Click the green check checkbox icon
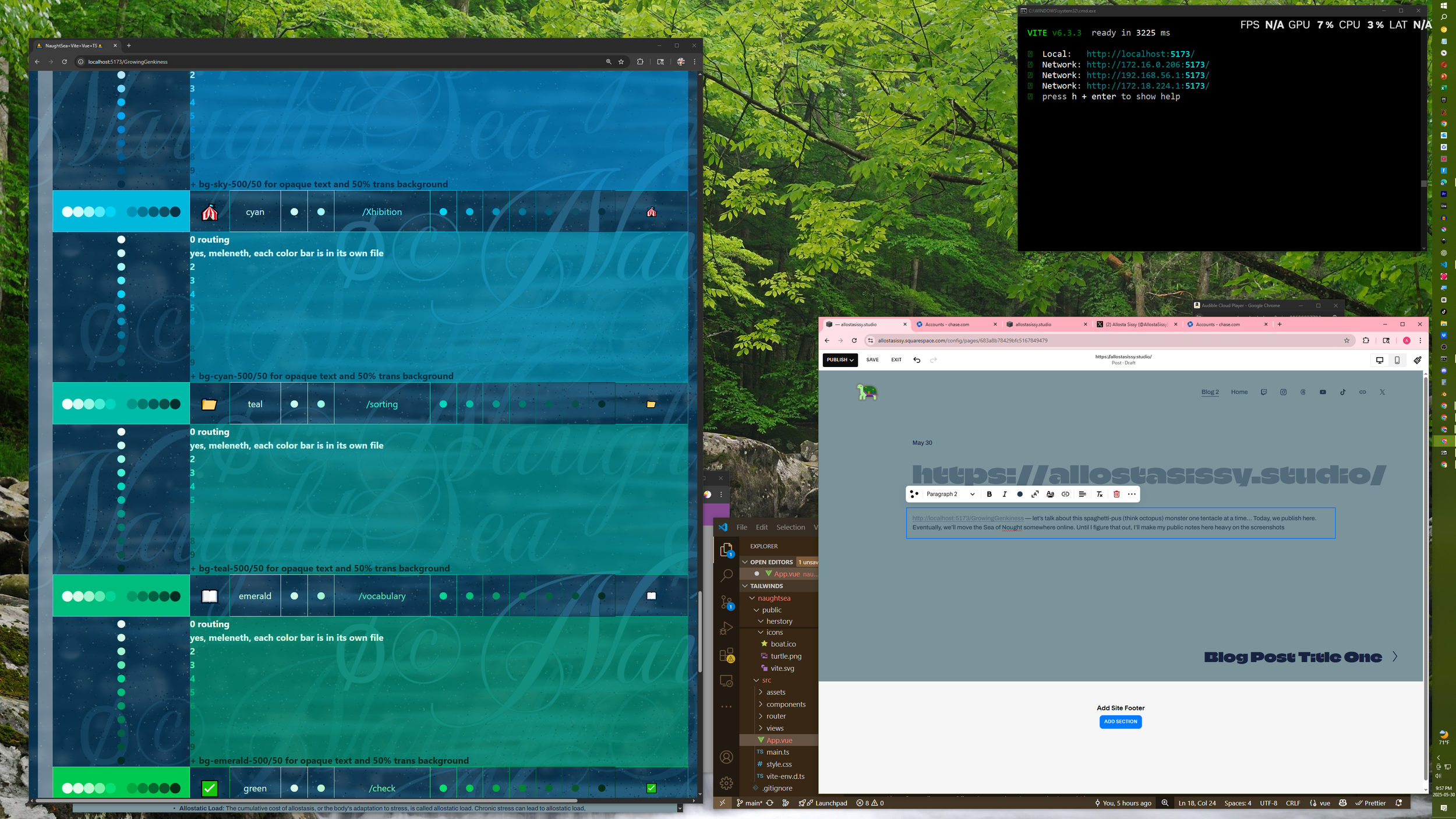 (x=210, y=788)
